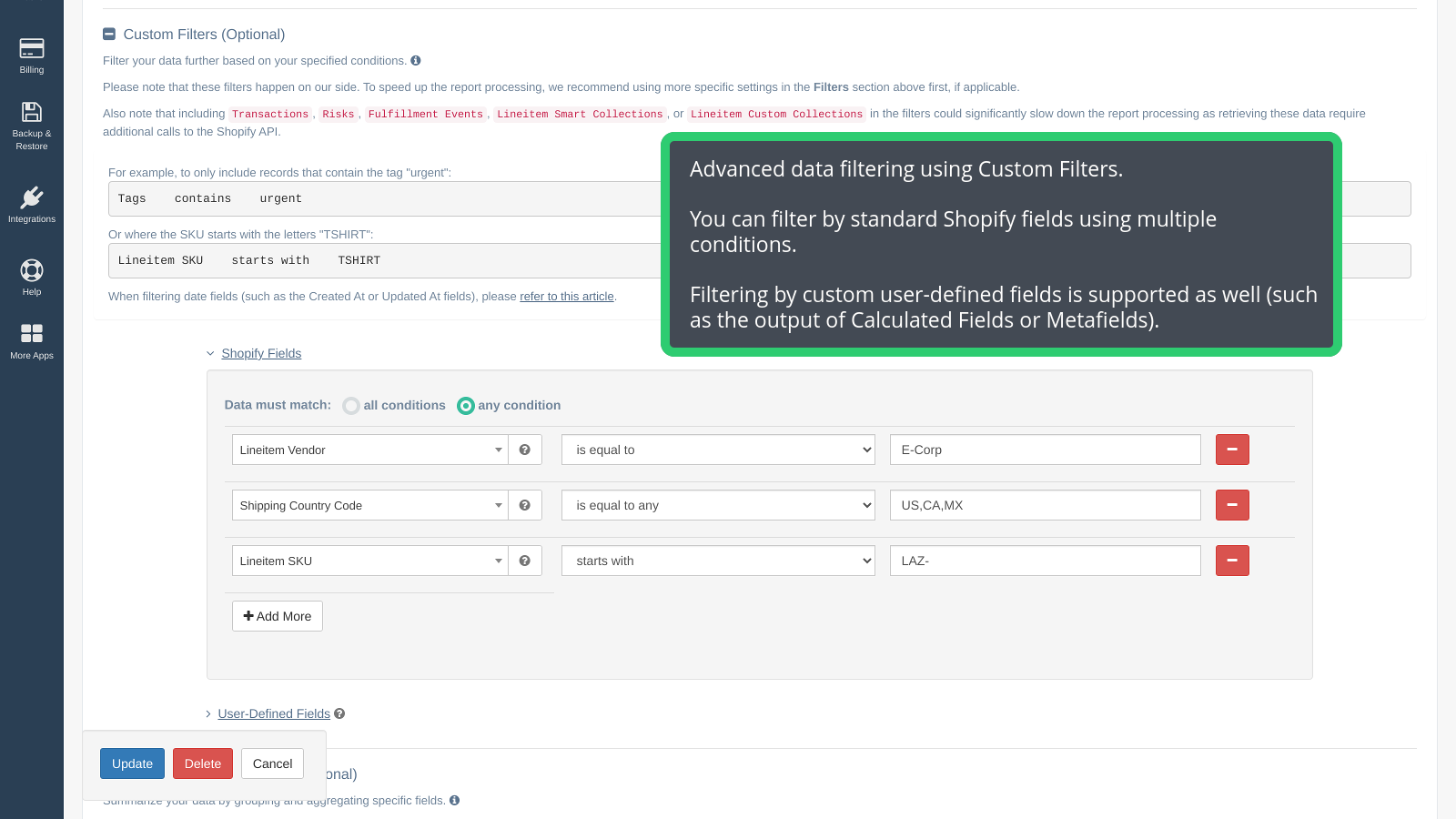Click the 'Risks' code tag text
The width and height of the screenshot is (1456, 819).
click(339, 115)
